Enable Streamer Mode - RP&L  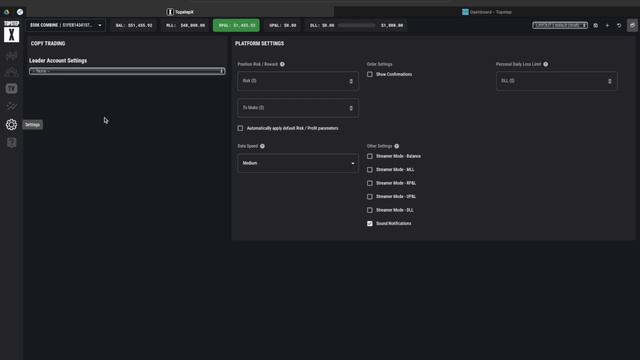(370, 183)
